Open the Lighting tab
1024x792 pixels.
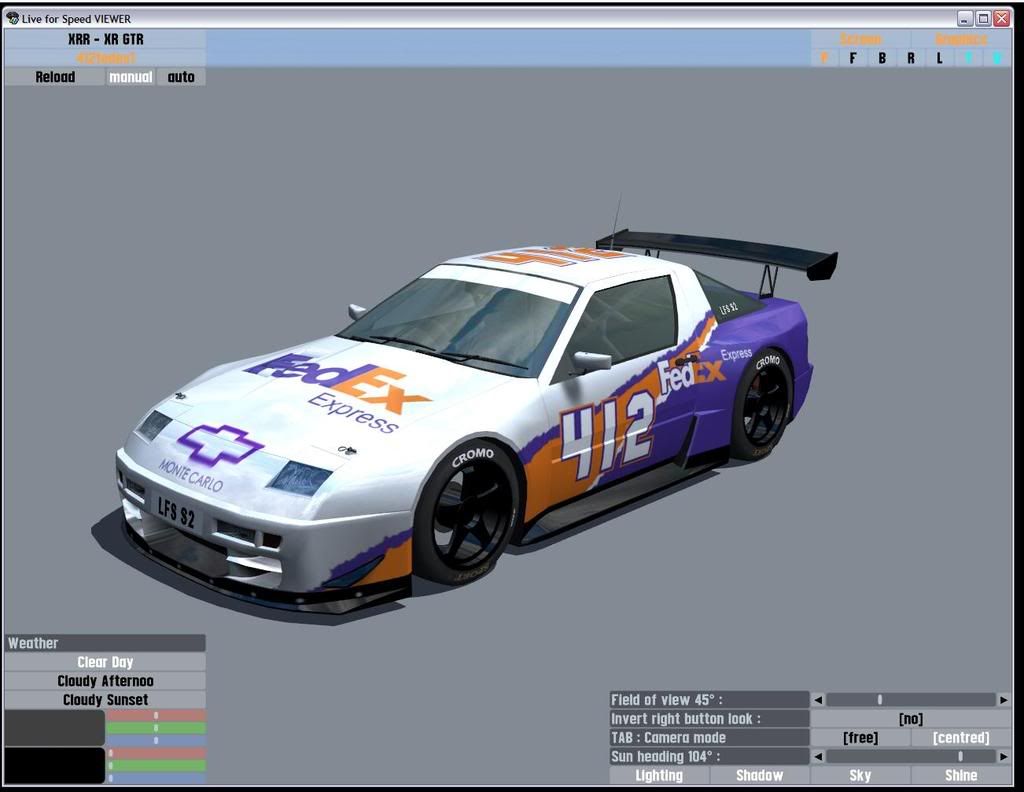point(659,776)
